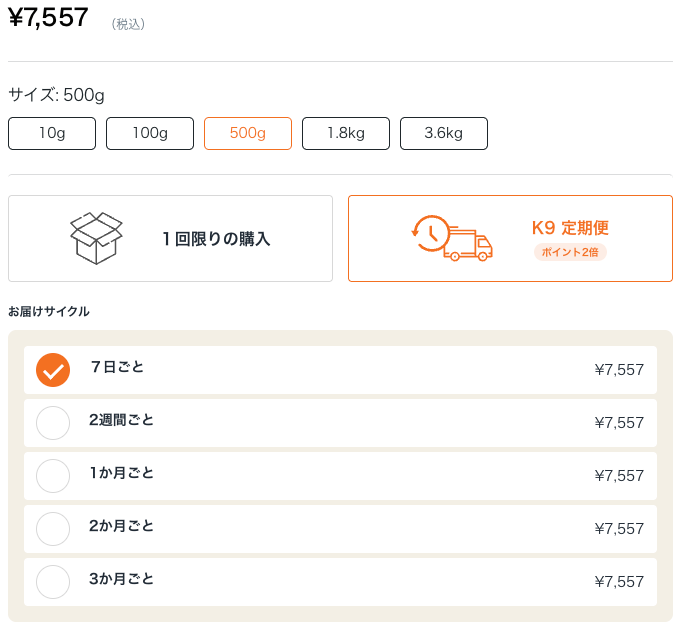Pick the 100g size option

pyautogui.click(x=150, y=133)
